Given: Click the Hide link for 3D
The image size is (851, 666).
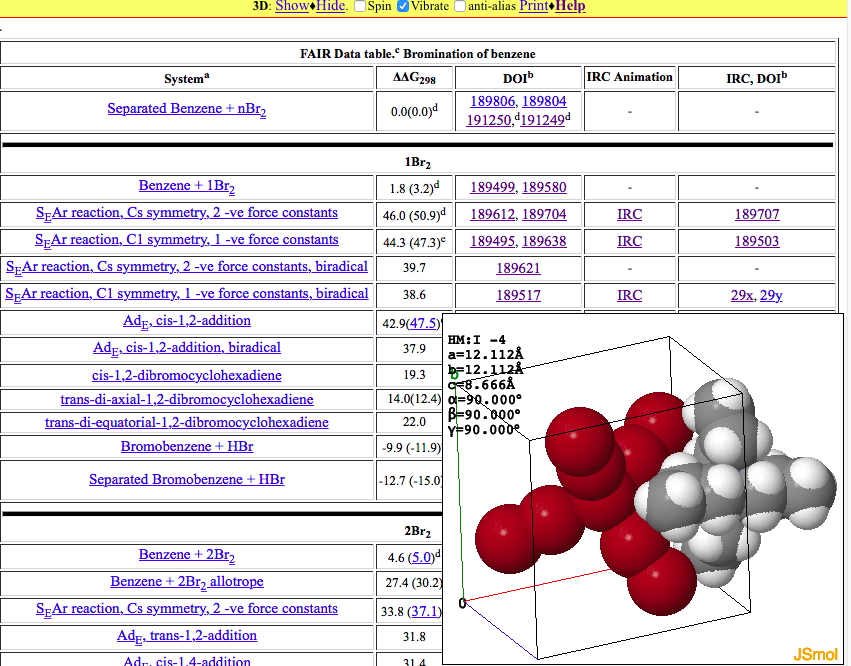Looking at the screenshot, I should tap(331, 6).
